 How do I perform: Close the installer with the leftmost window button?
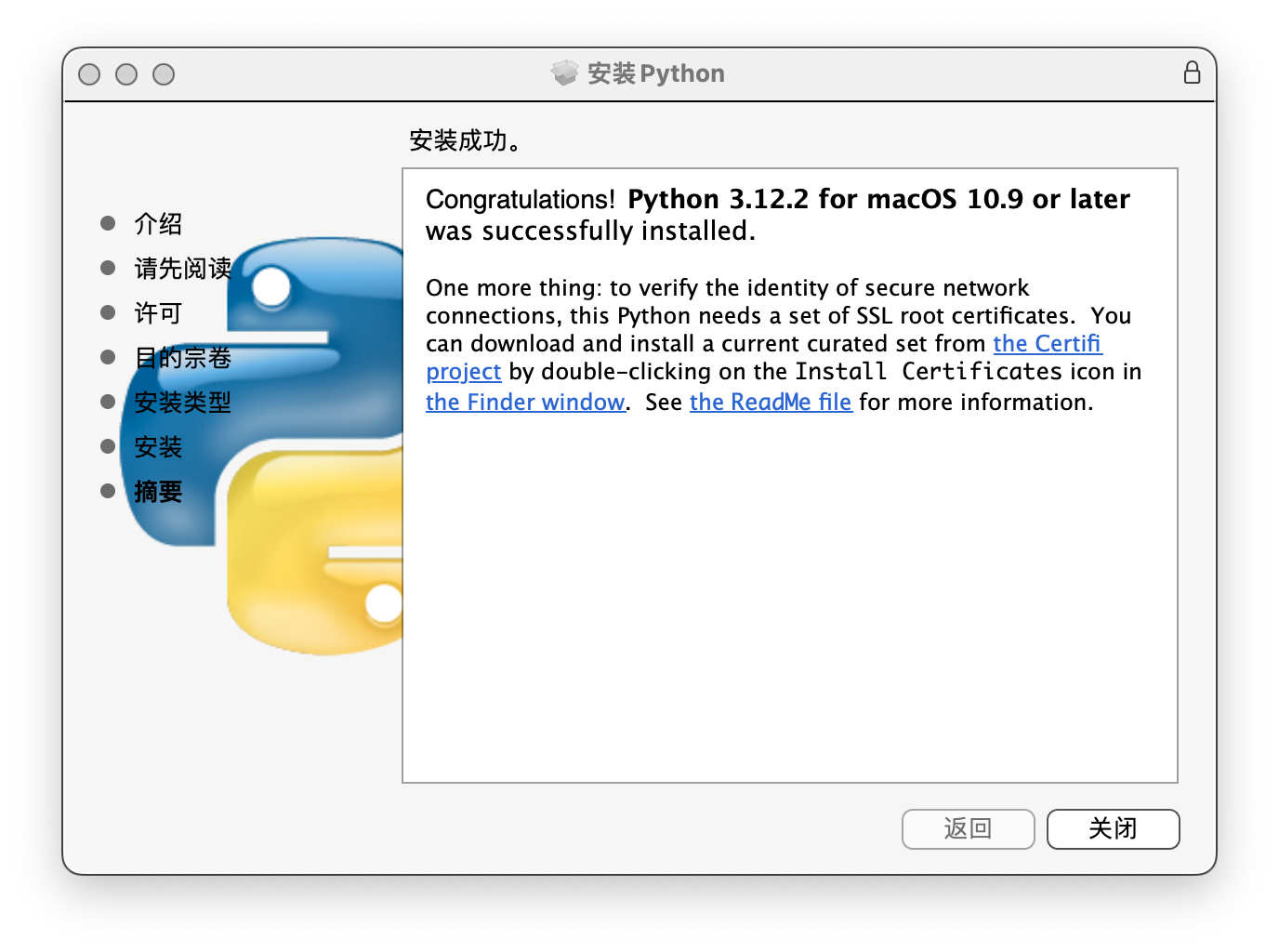point(89,74)
